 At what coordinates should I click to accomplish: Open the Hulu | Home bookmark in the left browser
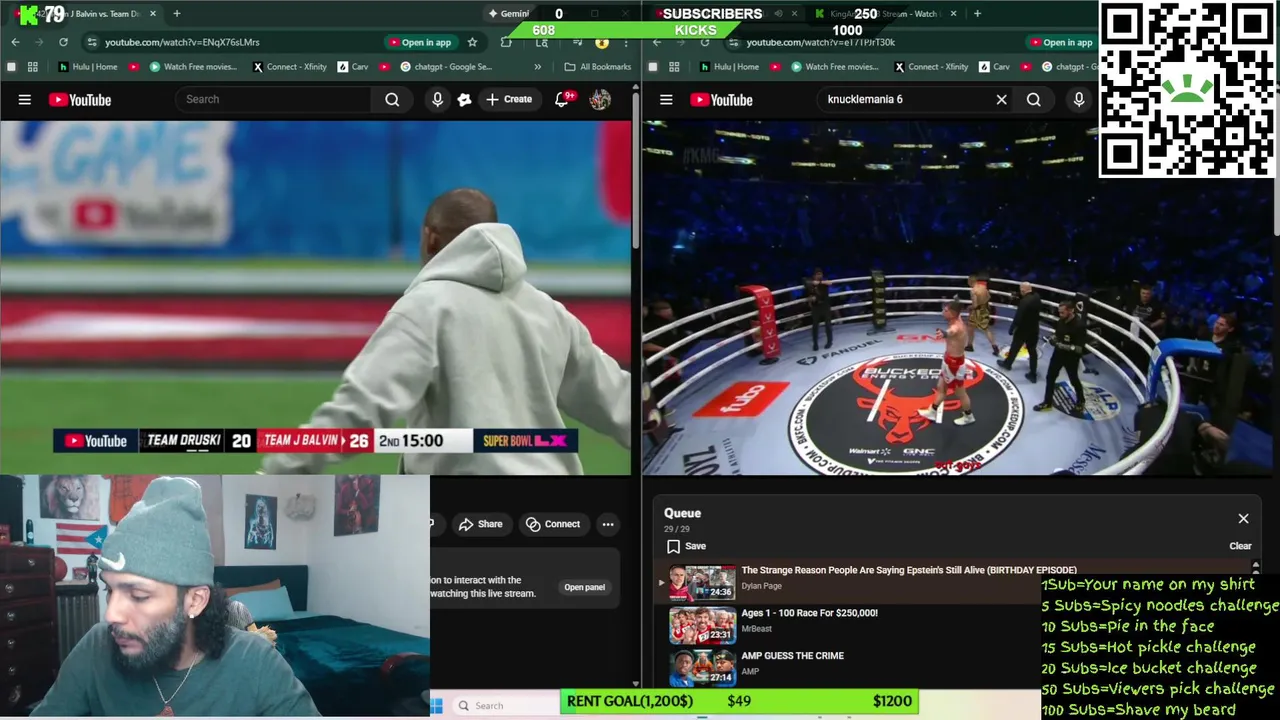click(x=88, y=67)
